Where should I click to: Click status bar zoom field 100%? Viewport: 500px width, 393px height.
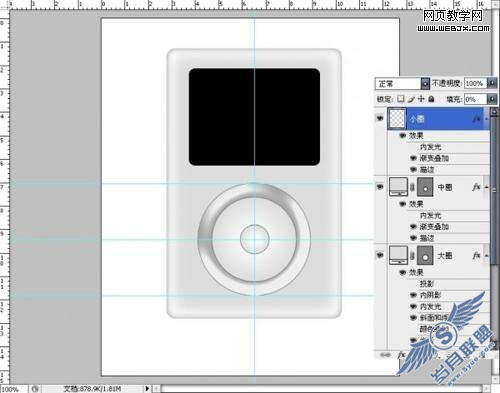(x=14, y=389)
